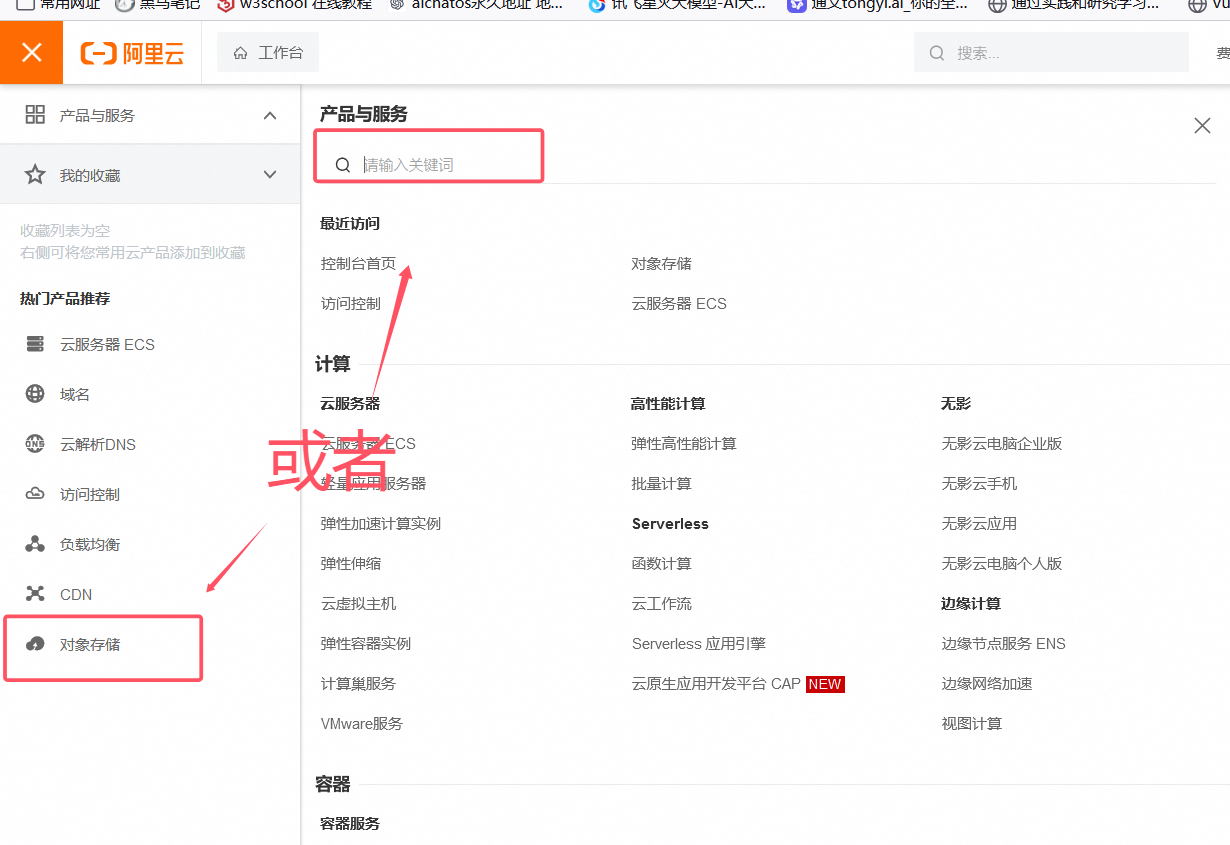This screenshot has height=845, width=1230.
Task: Open 访问控制 under recent visits
Action: click(350, 304)
